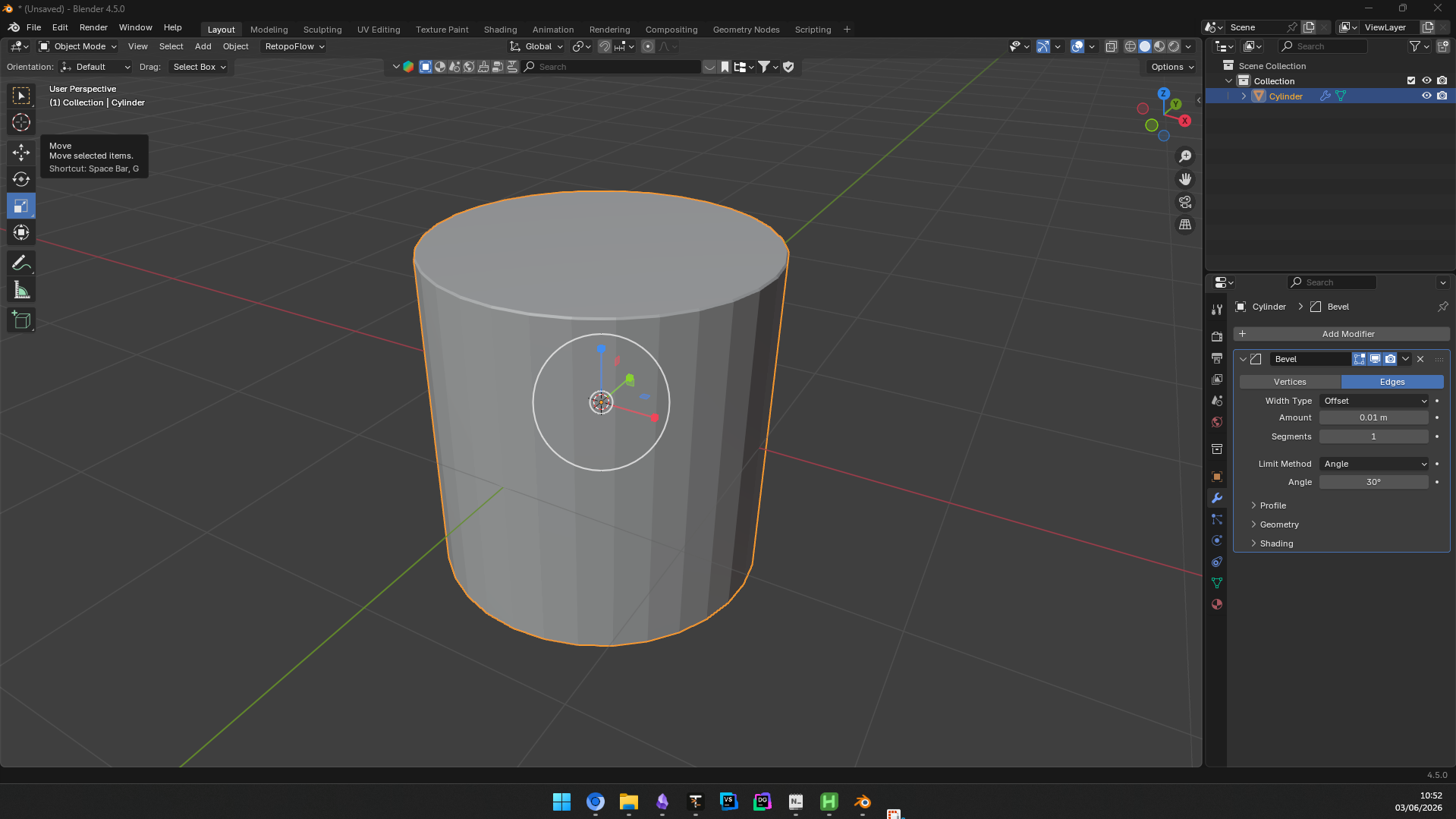
Task: Click the pan hand viewport icon
Action: [1185, 179]
